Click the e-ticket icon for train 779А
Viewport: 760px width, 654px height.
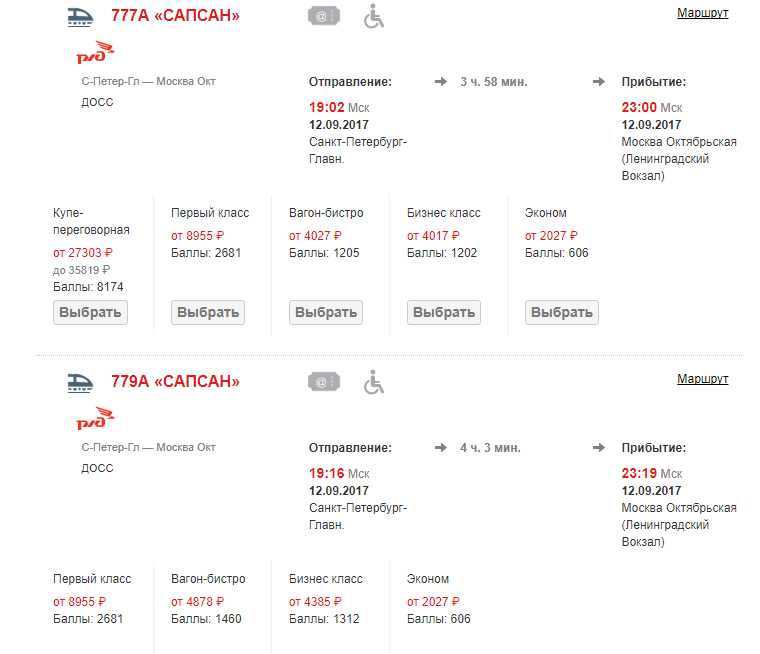click(323, 381)
